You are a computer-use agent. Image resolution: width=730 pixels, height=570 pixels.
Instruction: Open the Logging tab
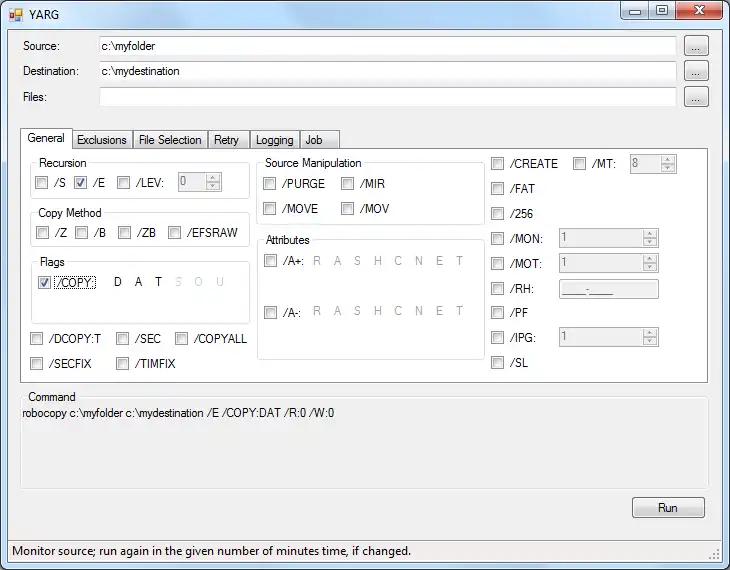coord(275,140)
